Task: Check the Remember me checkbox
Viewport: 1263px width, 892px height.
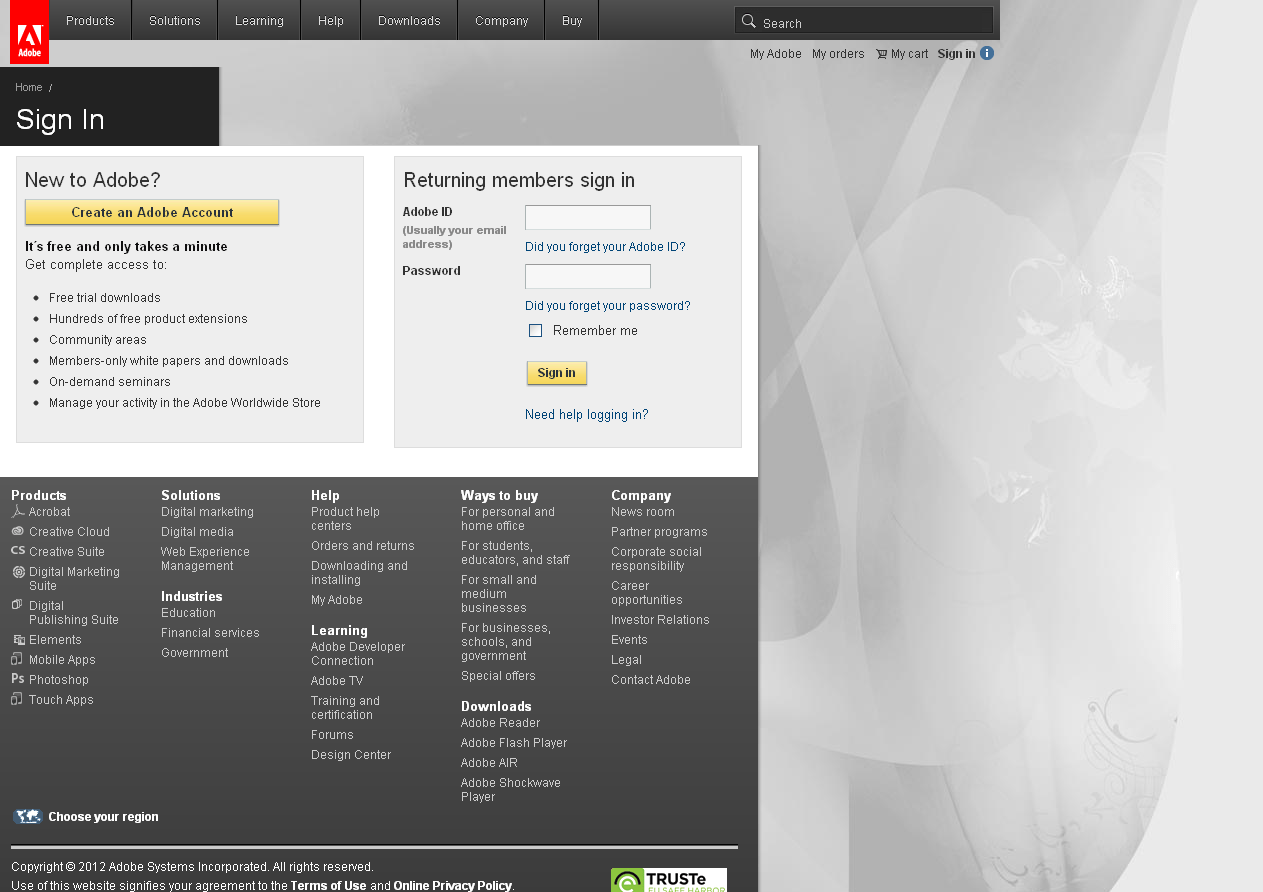Action: 535,331
